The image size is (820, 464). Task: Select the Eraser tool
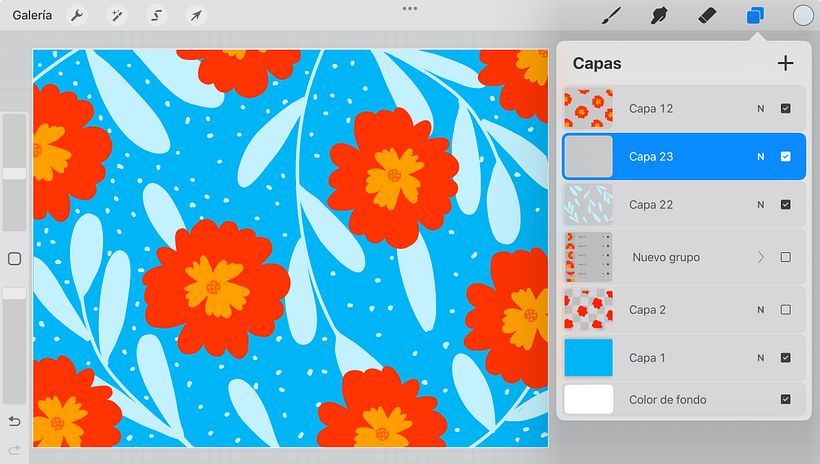coord(706,15)
